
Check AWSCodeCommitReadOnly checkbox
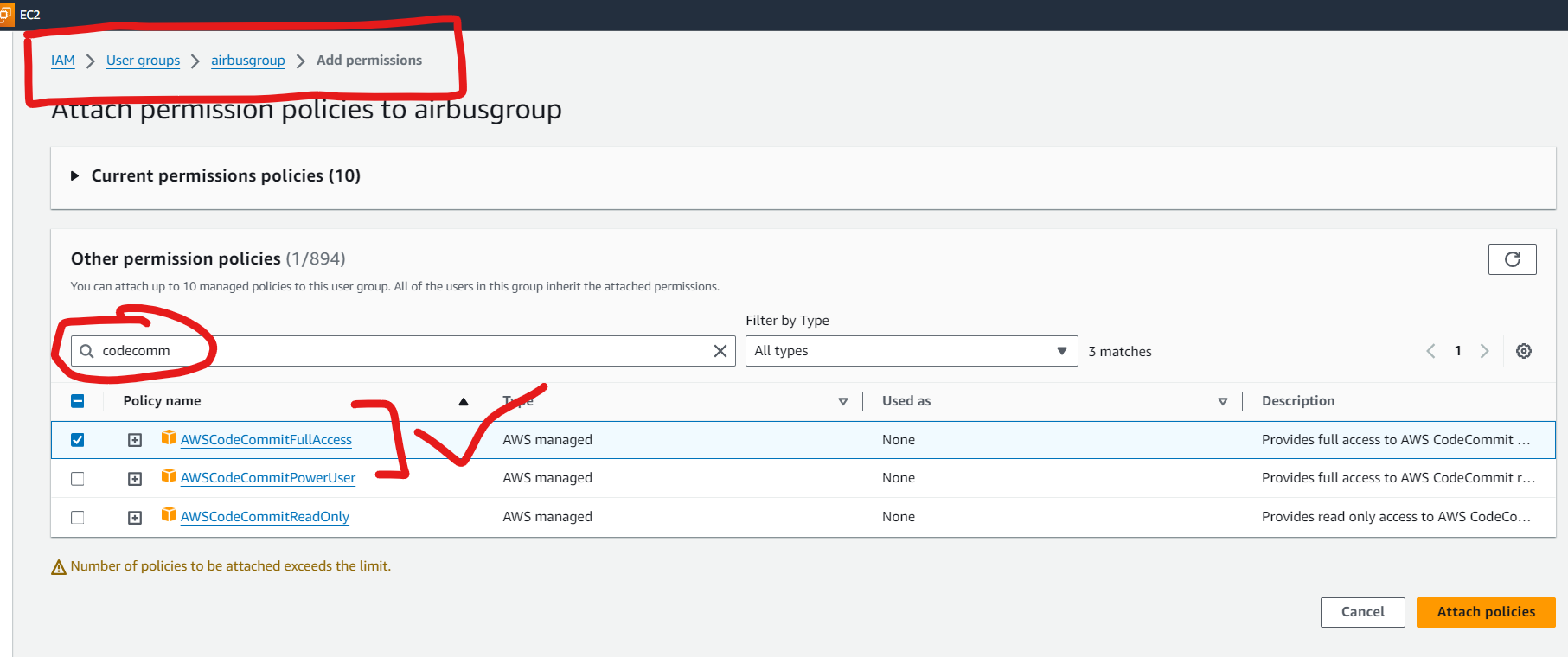[x=78, y=518]
